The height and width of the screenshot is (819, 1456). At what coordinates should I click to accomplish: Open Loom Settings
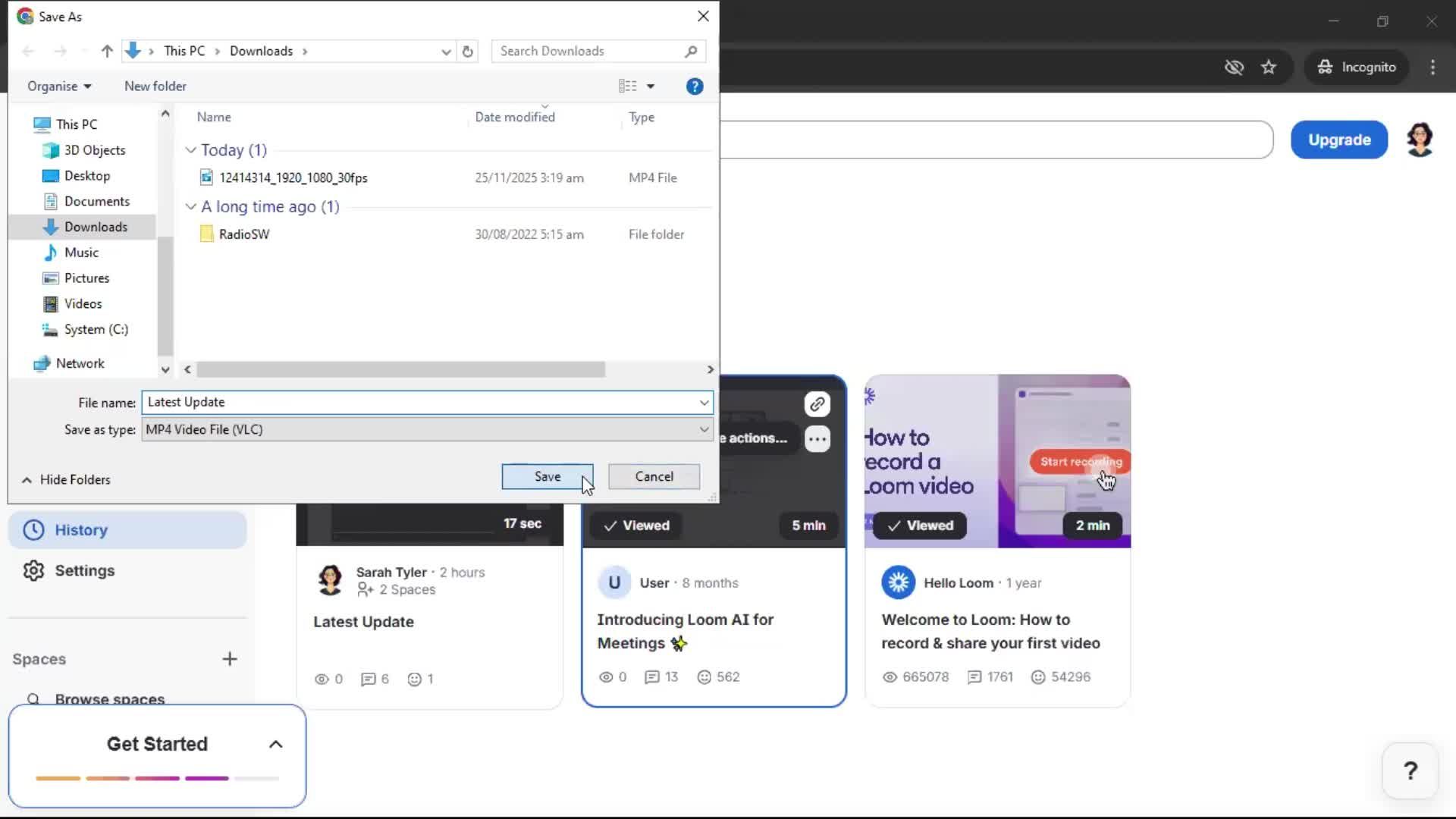86,570
